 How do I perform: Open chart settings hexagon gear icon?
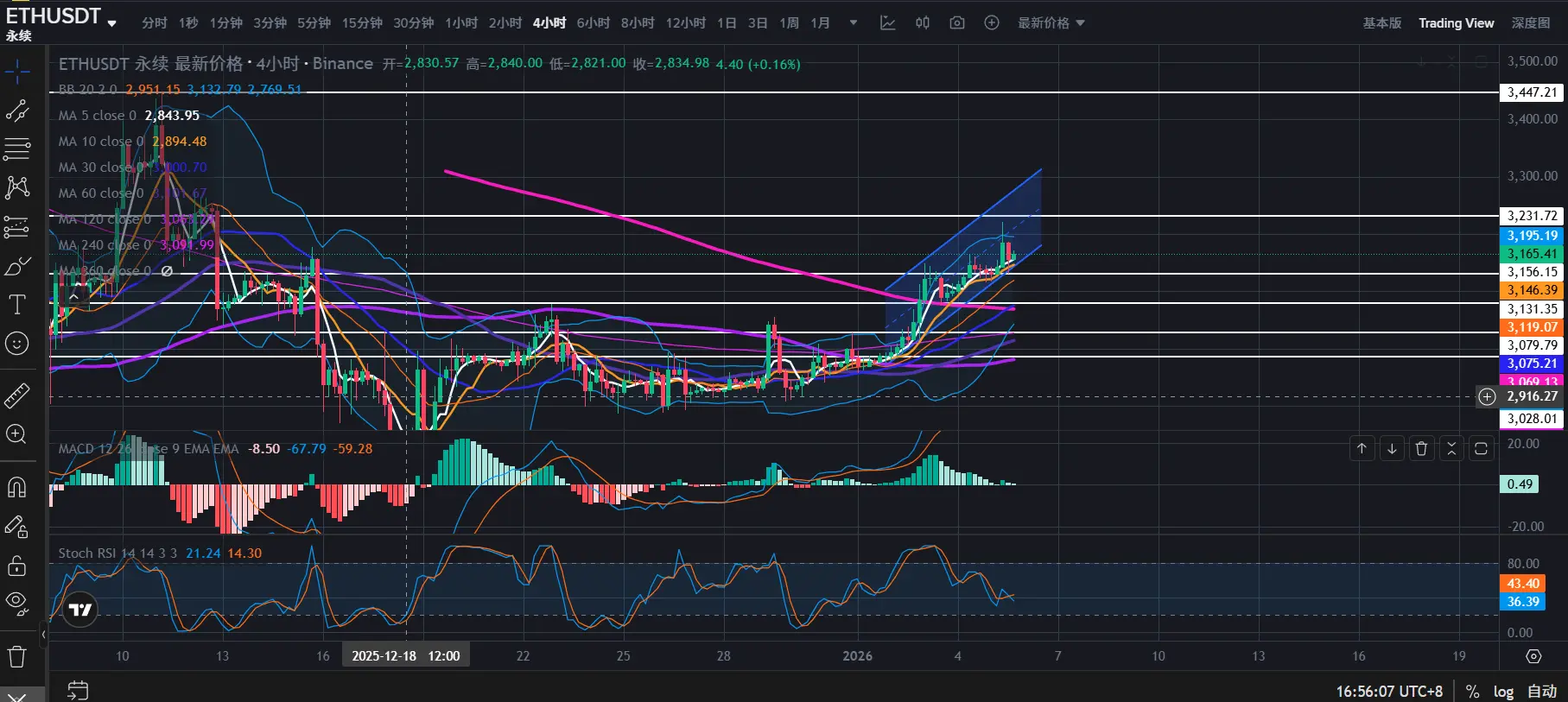tap(1533, 656)
